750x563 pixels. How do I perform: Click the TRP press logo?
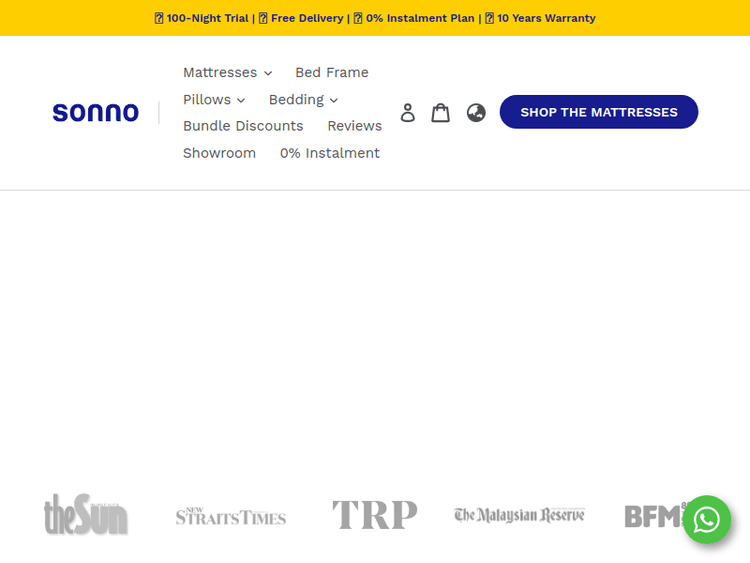point(374,515)
